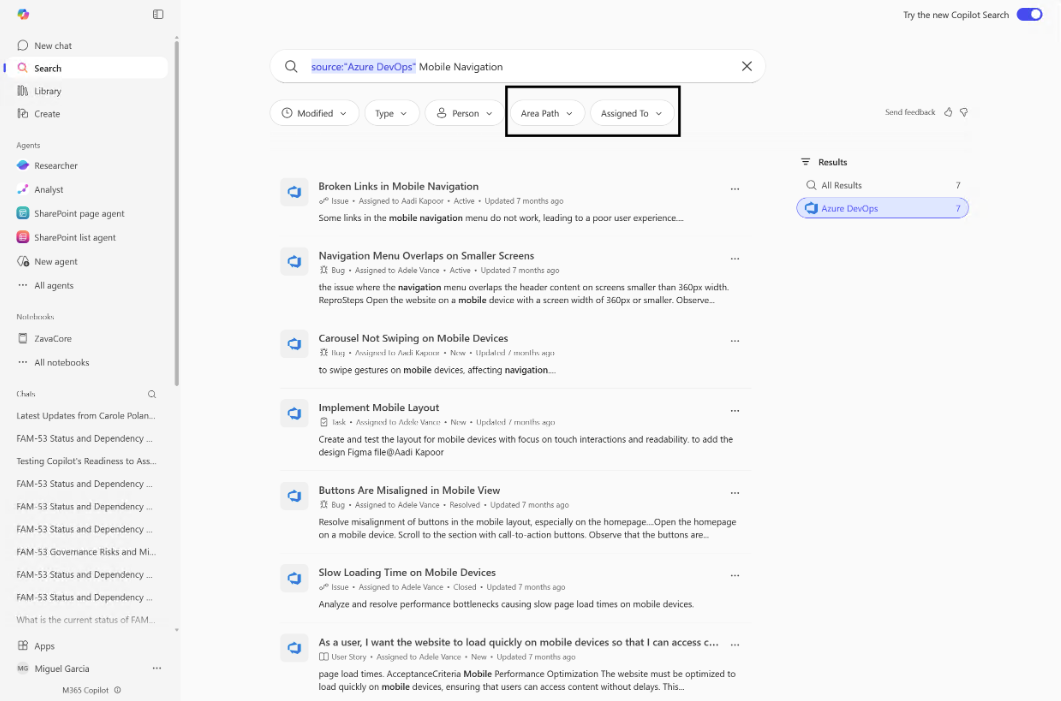Open the Assigned To filter dropdown
This screenshot has height=701, width=1061.
[x=632, y=113]
